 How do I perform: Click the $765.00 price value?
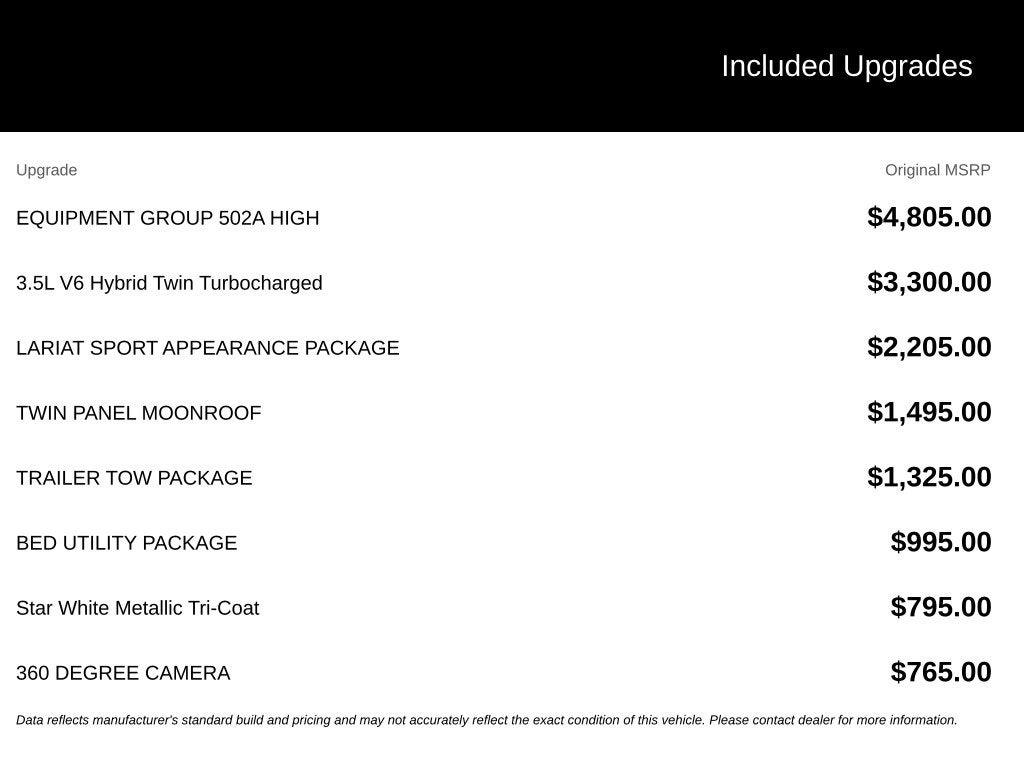(940, 672)
